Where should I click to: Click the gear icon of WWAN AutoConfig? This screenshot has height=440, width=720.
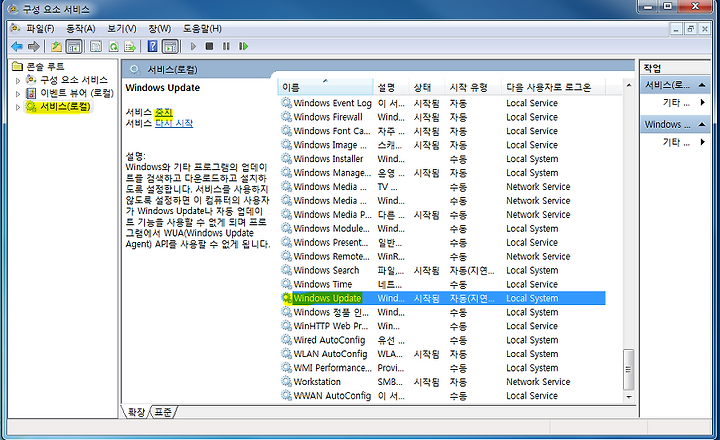tap(287, 395)
